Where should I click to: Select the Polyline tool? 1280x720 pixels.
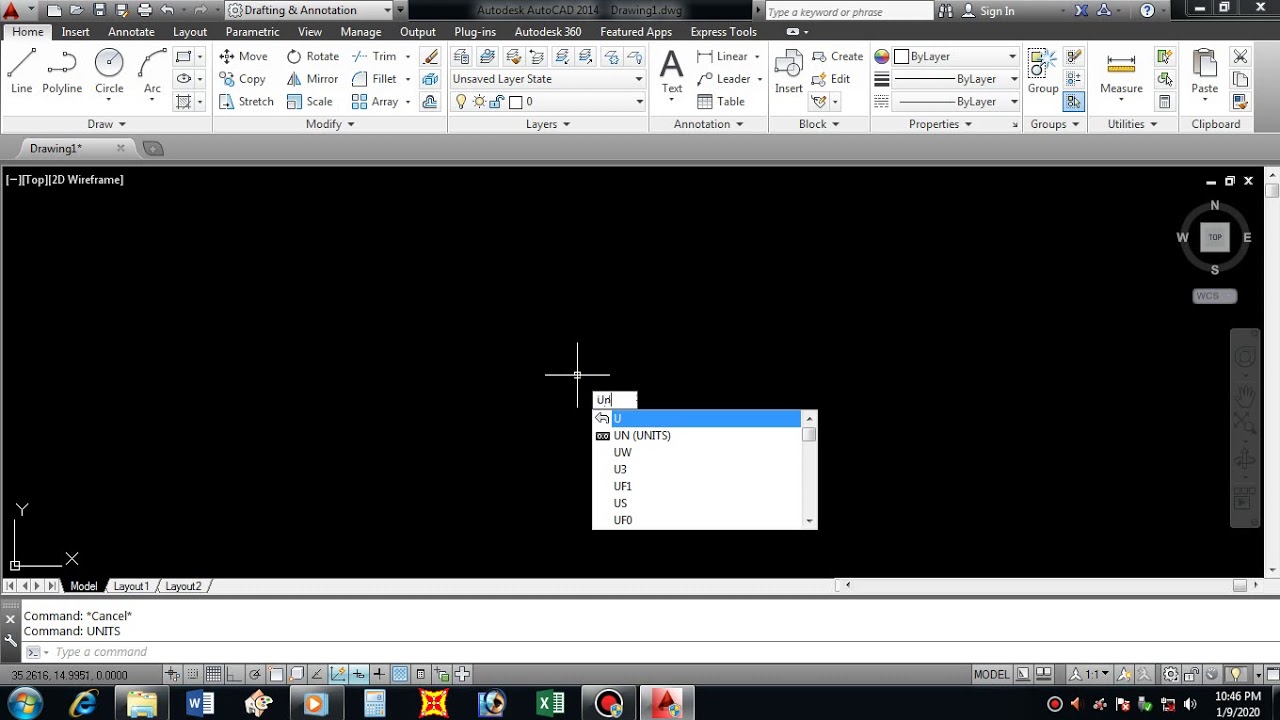pyautogui.click(x=62, y=72)
